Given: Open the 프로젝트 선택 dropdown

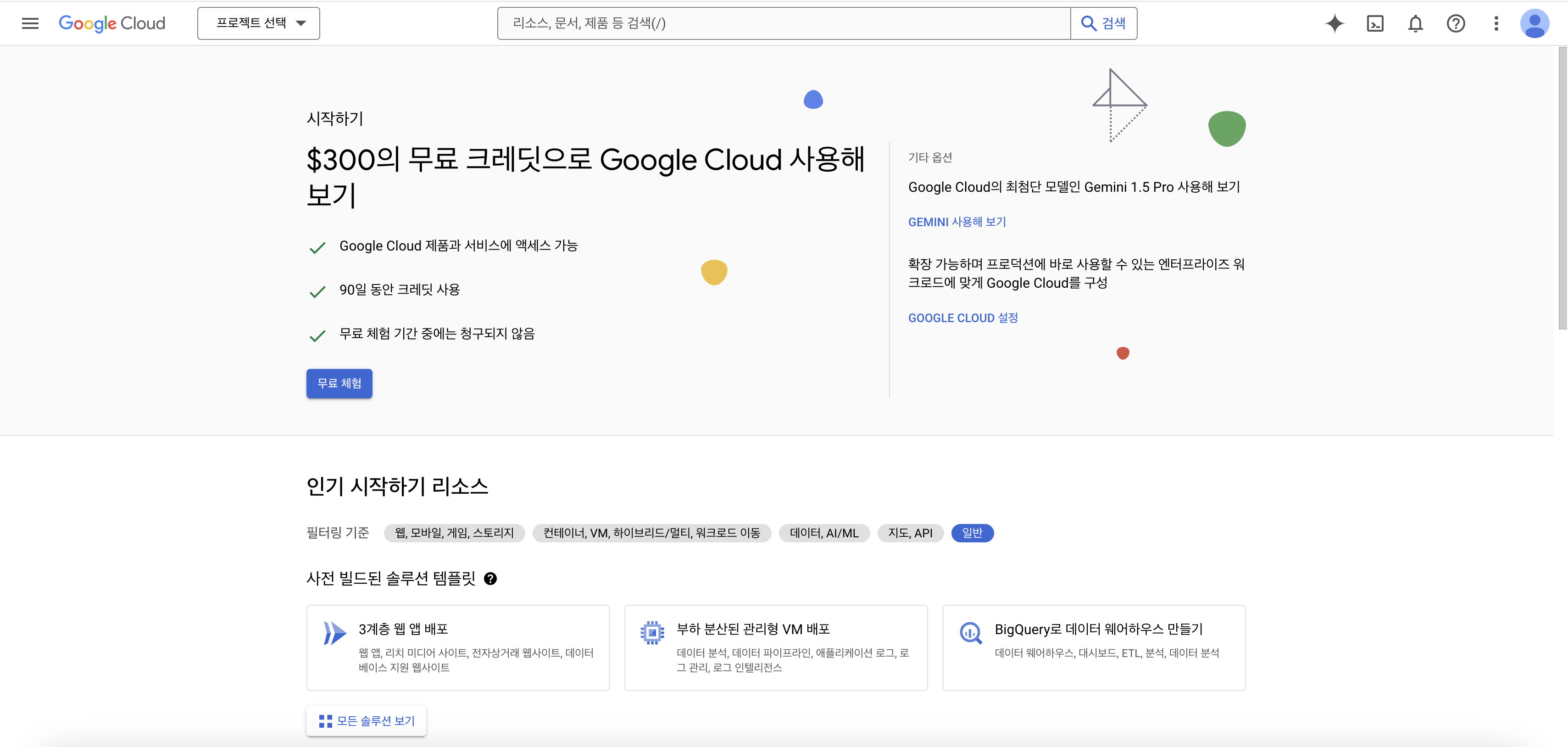Looking at the screenshot, I should tap(258, 23).
